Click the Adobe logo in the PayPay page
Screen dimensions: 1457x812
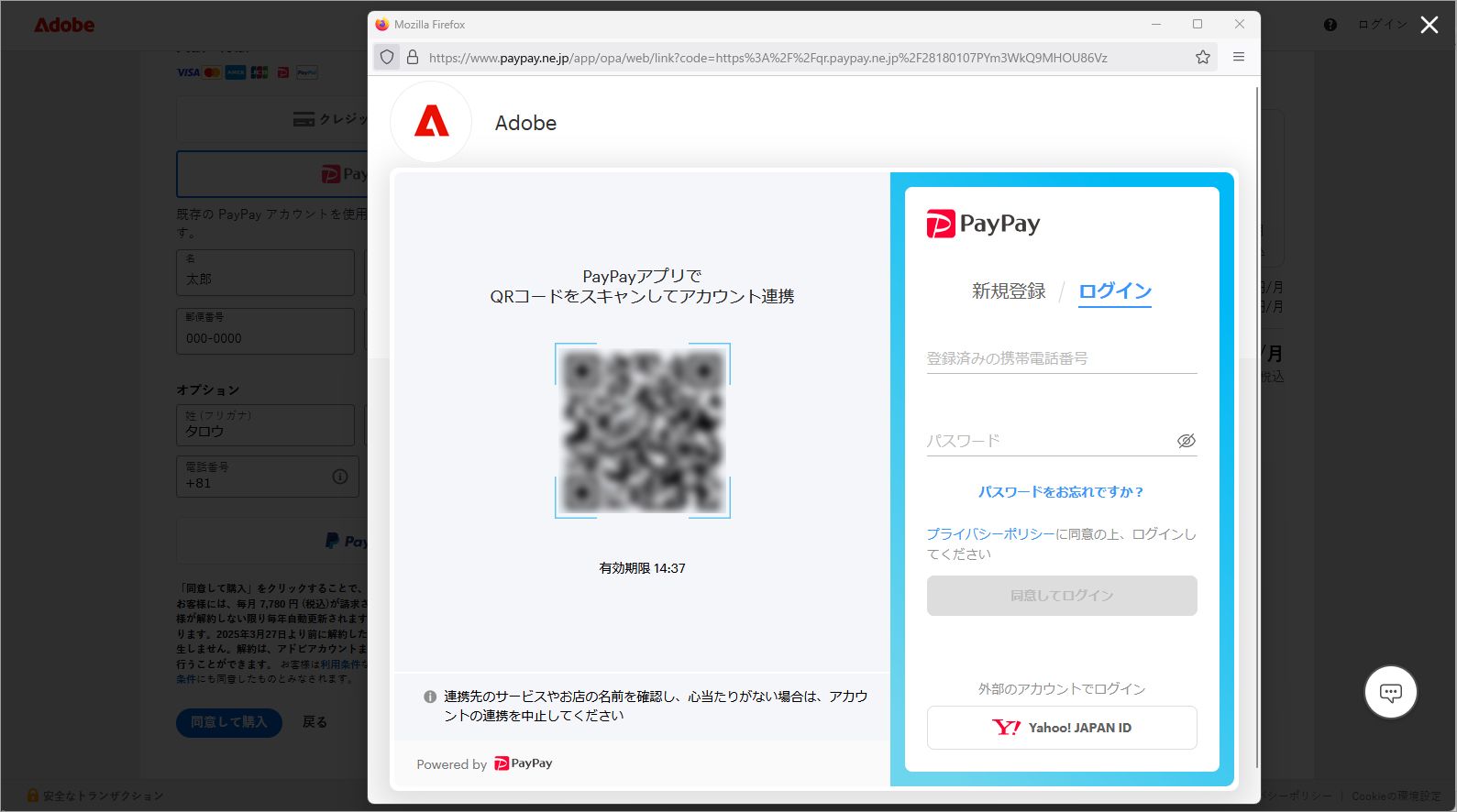coord(431,122)
